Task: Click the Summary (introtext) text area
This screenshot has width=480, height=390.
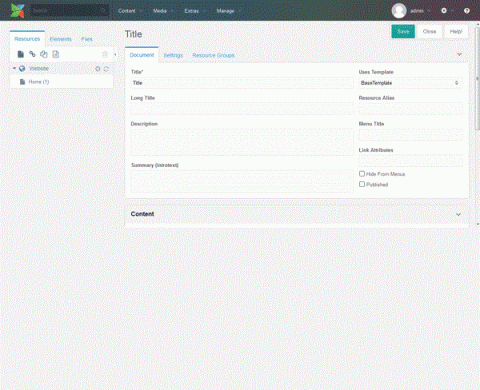Action: click(242, 181)
